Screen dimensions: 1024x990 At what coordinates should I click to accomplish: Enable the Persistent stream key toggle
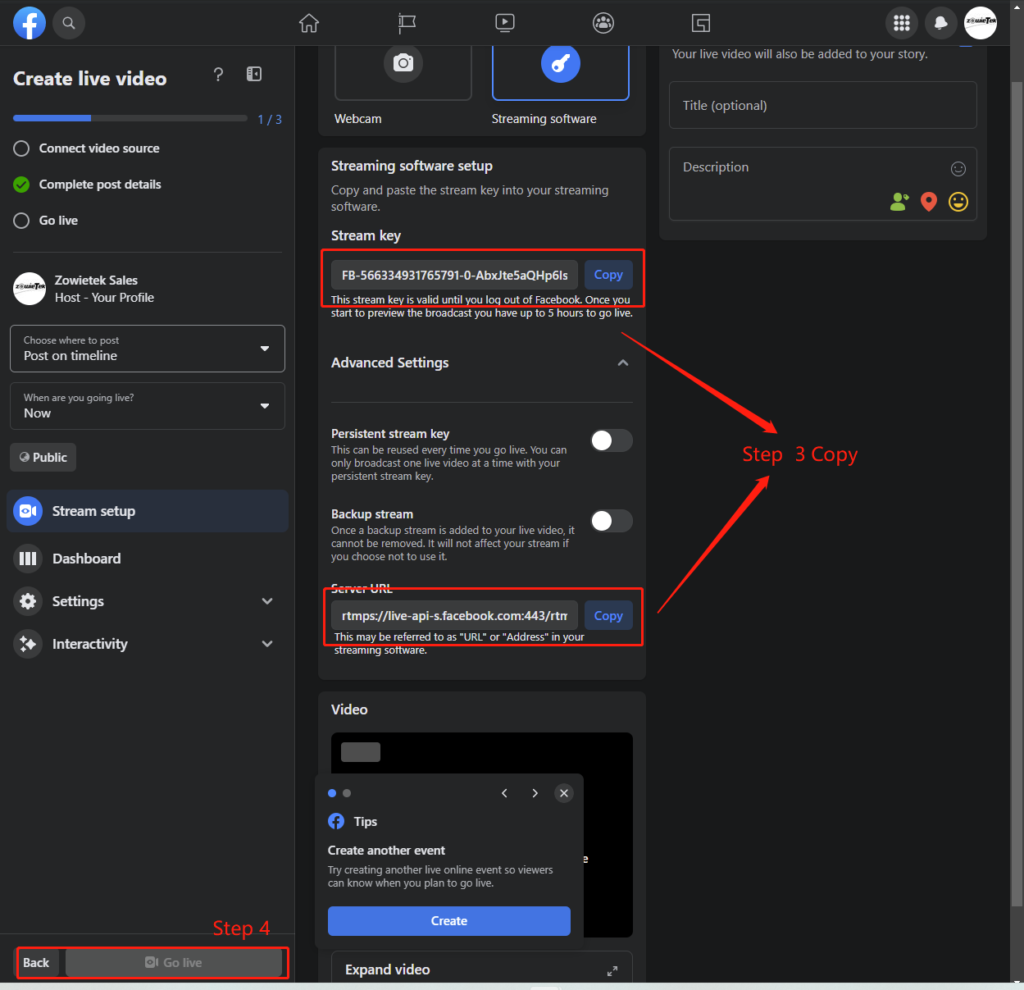pyautogui.click(x=611, y=440)
